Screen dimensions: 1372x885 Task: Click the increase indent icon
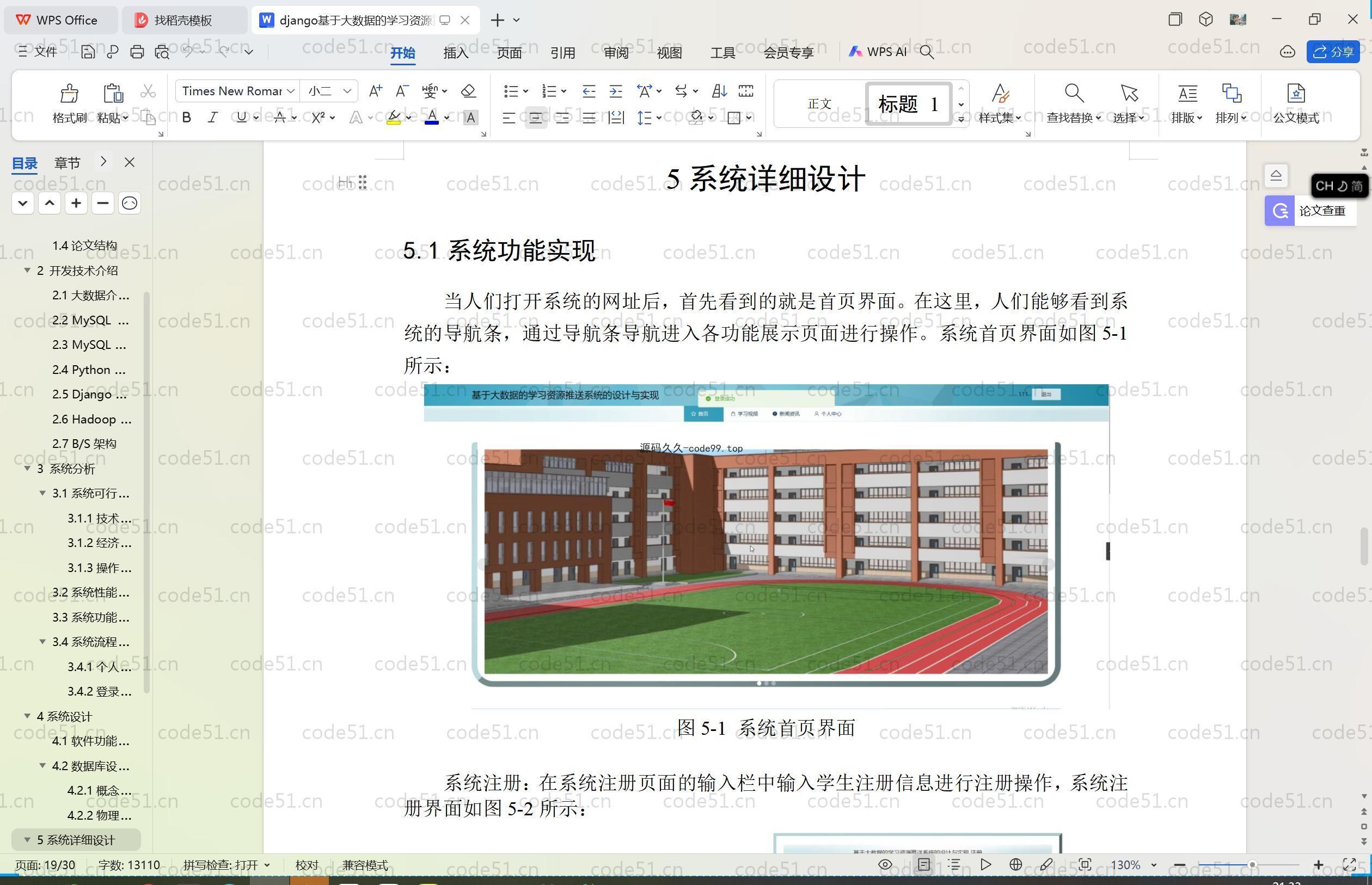click(616, 91)
